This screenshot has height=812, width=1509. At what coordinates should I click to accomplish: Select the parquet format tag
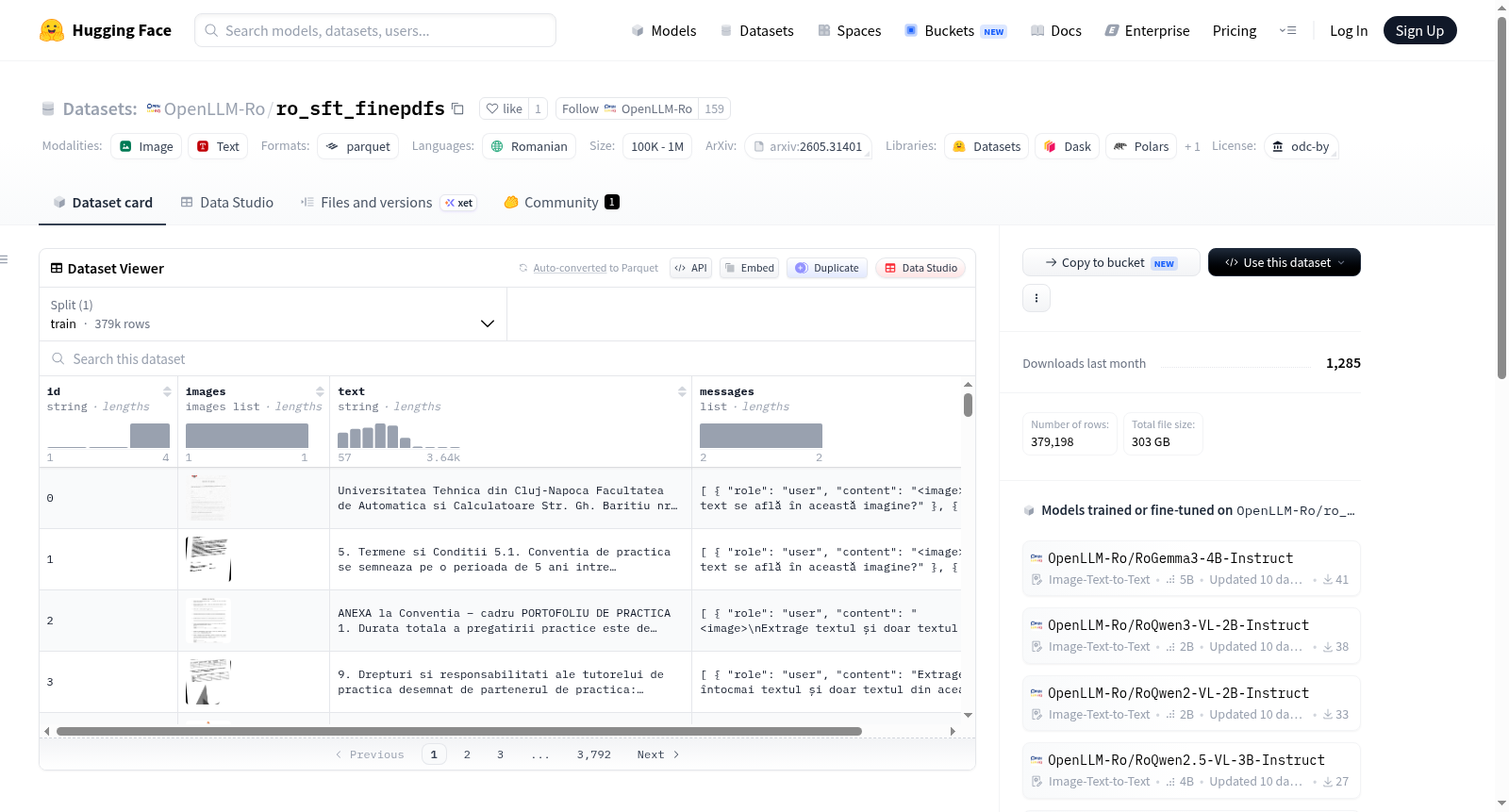click(357, 146)
